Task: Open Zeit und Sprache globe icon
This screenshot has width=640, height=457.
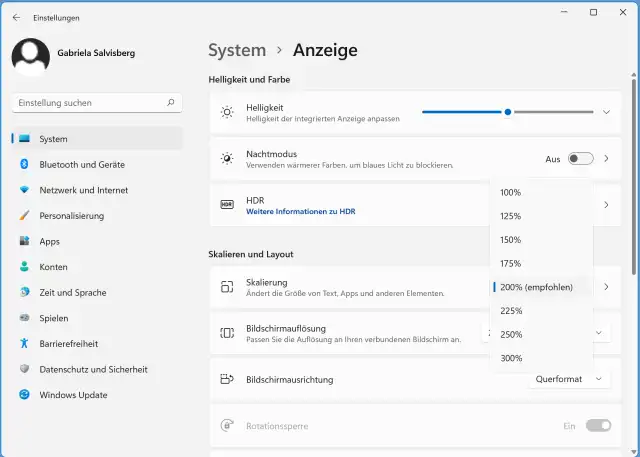Action: [24, 292]
